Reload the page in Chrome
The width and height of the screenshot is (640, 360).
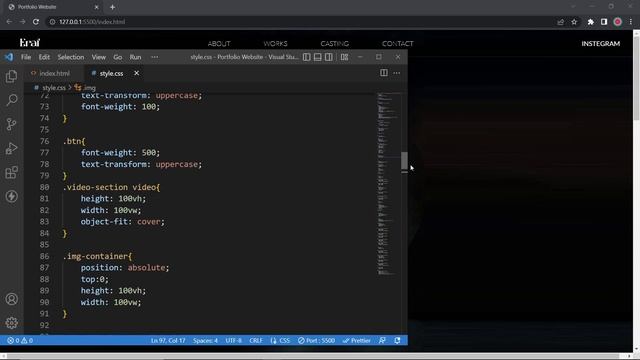[36, 22]
